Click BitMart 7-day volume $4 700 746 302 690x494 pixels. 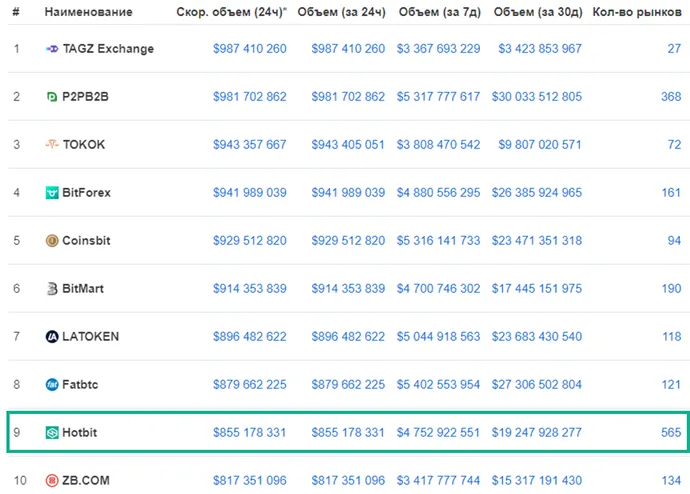[x=438, y=289]
